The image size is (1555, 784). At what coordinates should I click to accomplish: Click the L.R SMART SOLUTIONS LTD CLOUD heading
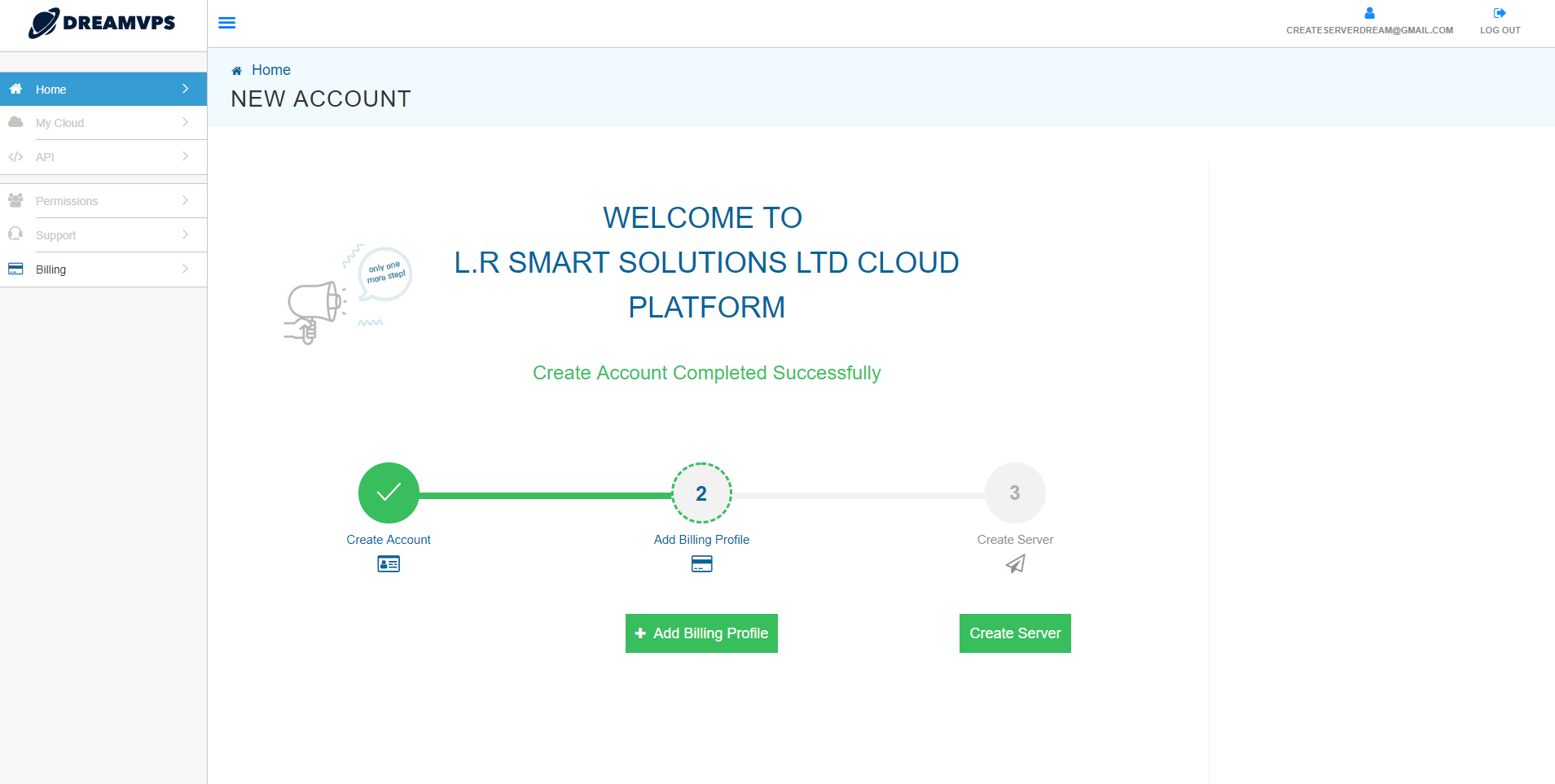(x=706, y=262)
